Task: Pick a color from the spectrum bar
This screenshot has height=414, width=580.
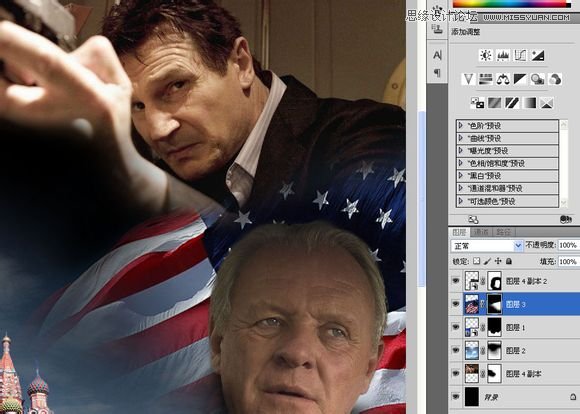Action: 512,4
